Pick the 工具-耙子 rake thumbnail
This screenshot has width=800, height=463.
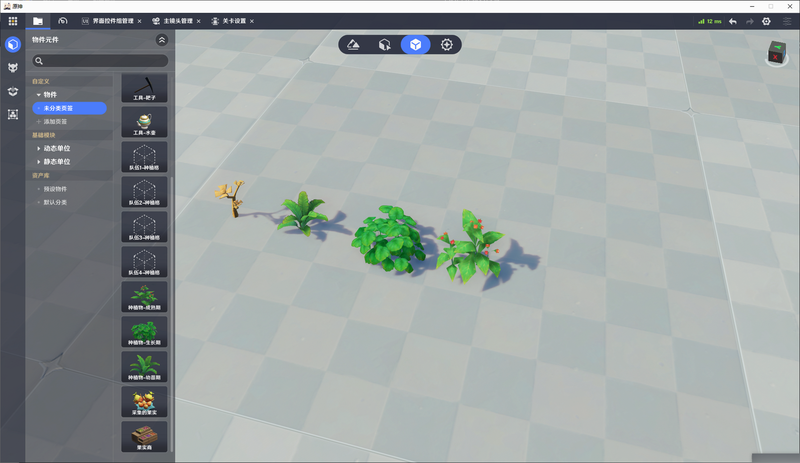144,87
